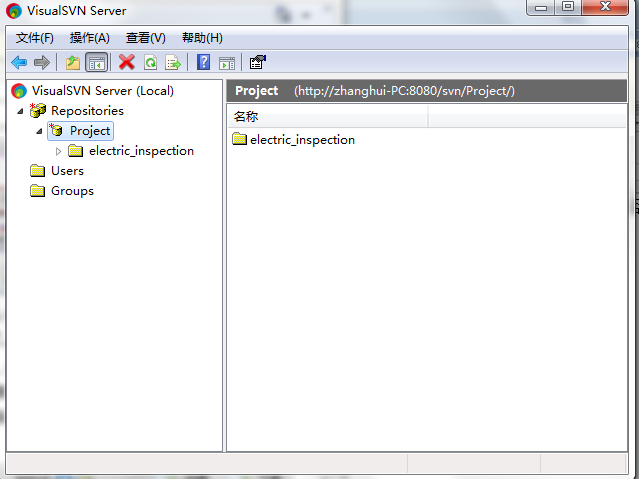Go up one level with folder icon
Viewport: 639px width, 479px height.
(73, 62)
